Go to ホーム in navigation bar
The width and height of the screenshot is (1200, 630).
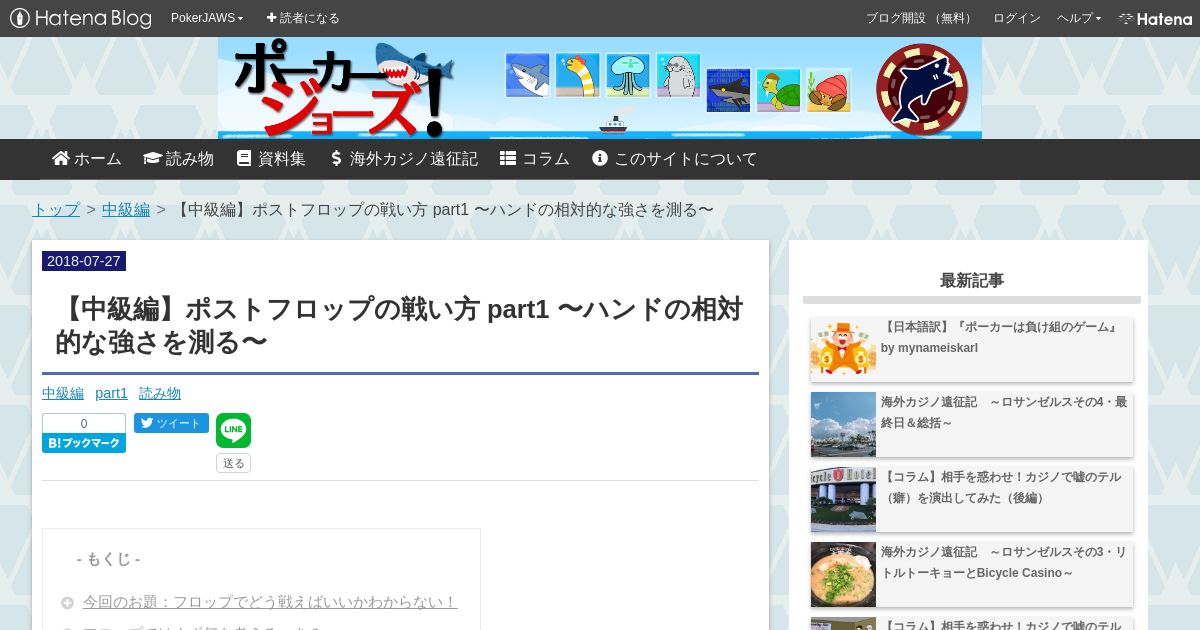pyautogui.click(x=87, y=159)
